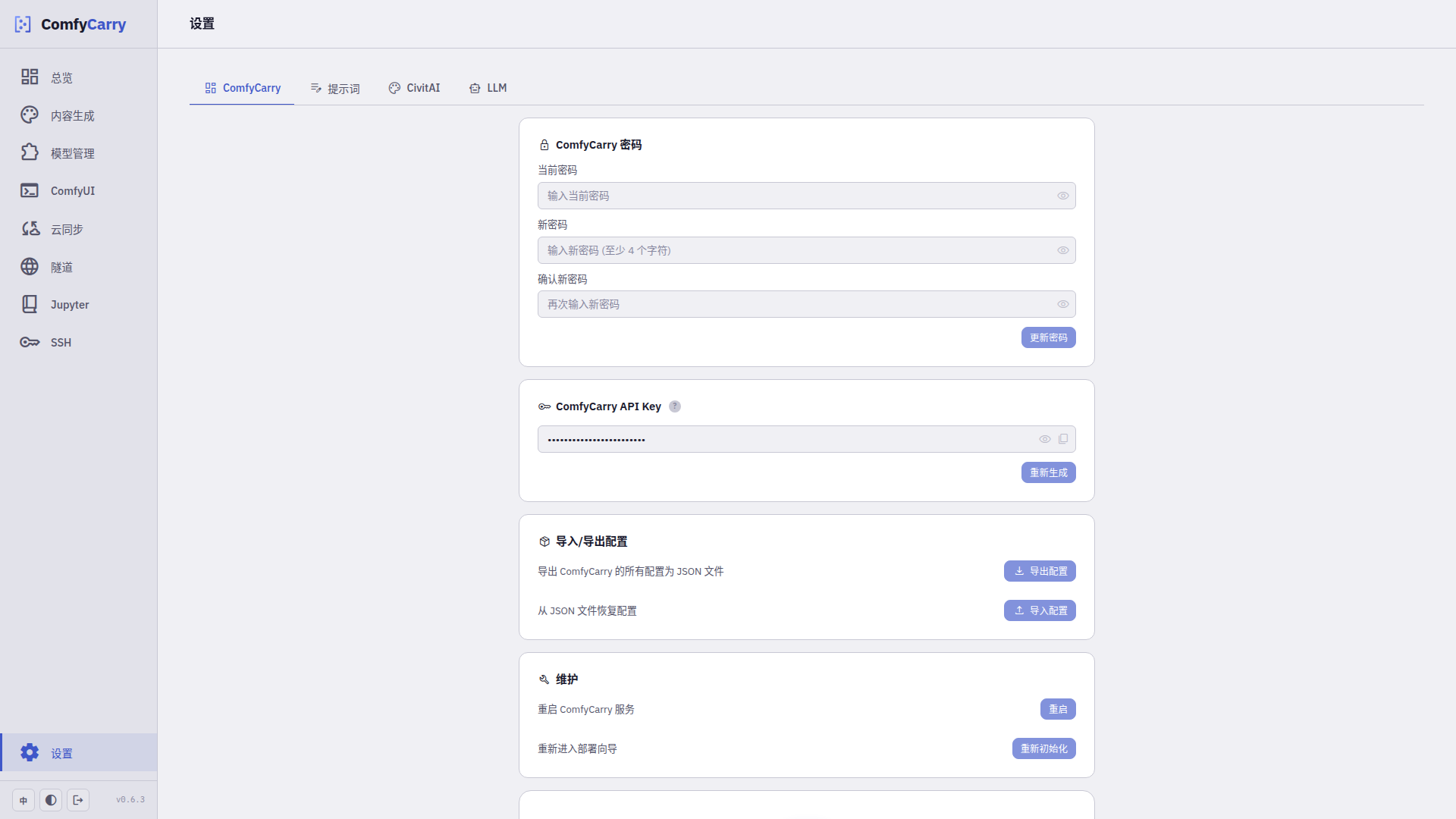This screenshot has height=819, width=1456.
Task: Select the 云同步 sidebar label
Action: [67, 229]
